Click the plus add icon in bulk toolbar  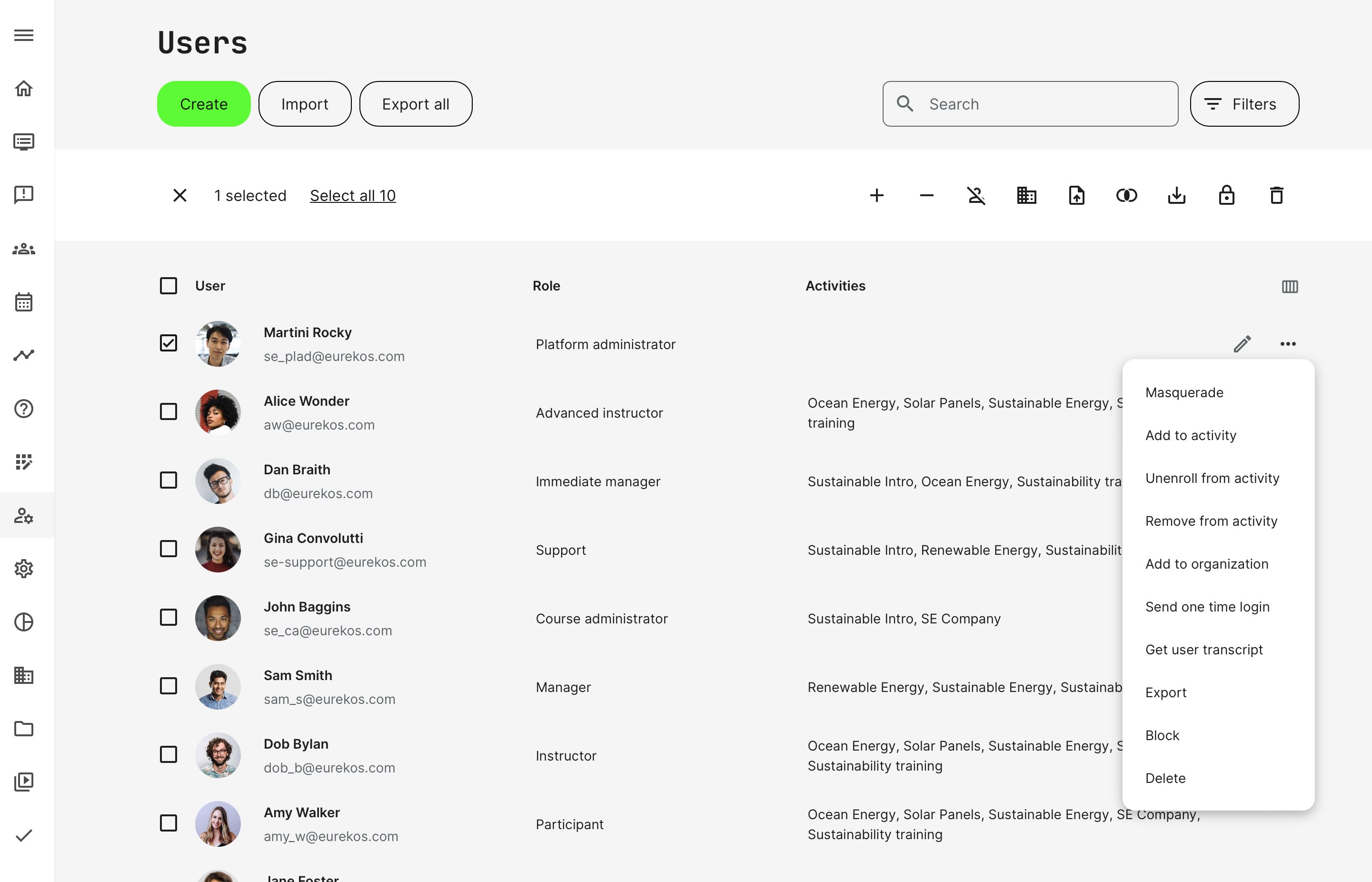tap(876, 196)
